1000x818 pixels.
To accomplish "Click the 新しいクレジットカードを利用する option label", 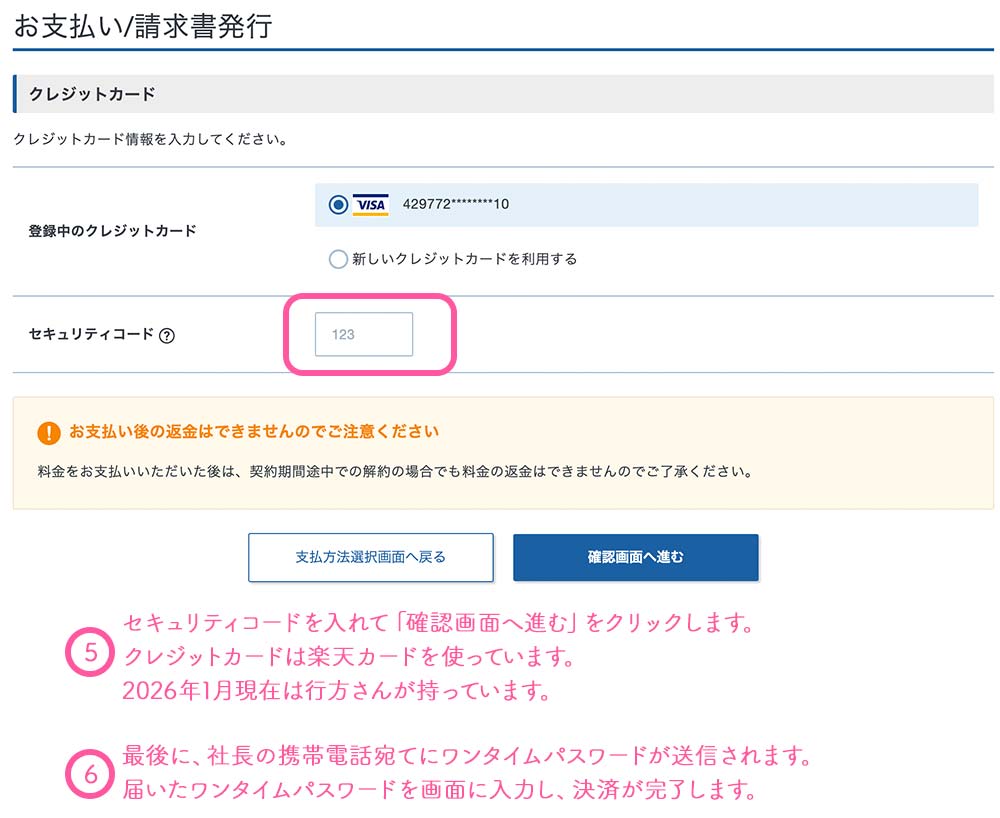I will pyautogui.click(x=465, y=259).
